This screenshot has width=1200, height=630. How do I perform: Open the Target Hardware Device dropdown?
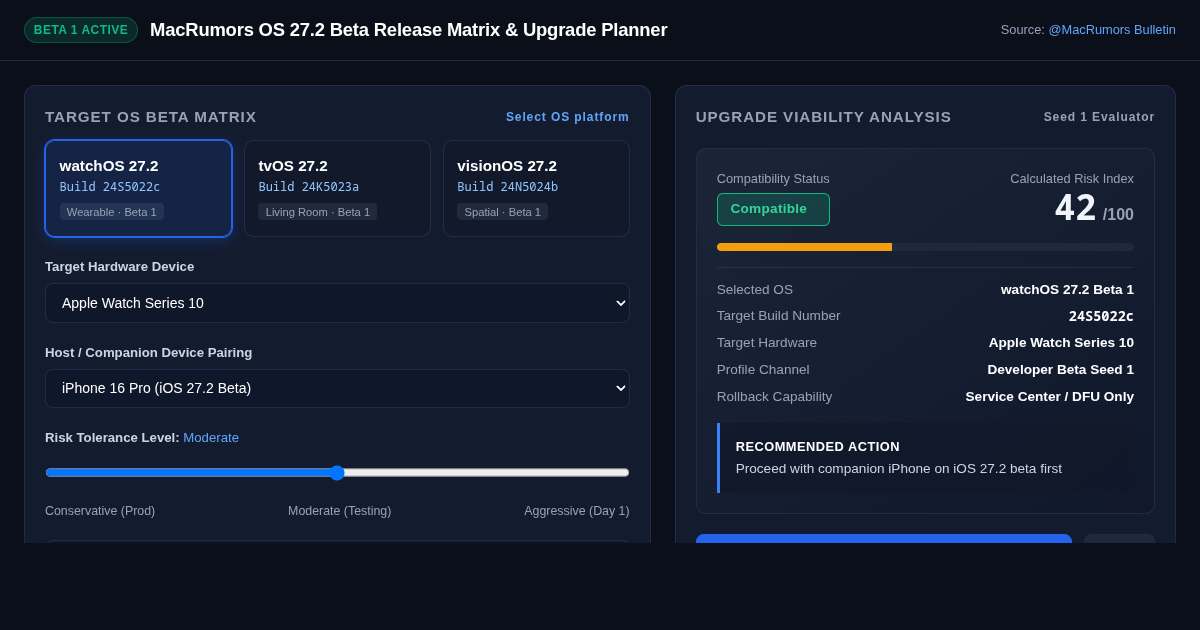click(337, 303)
